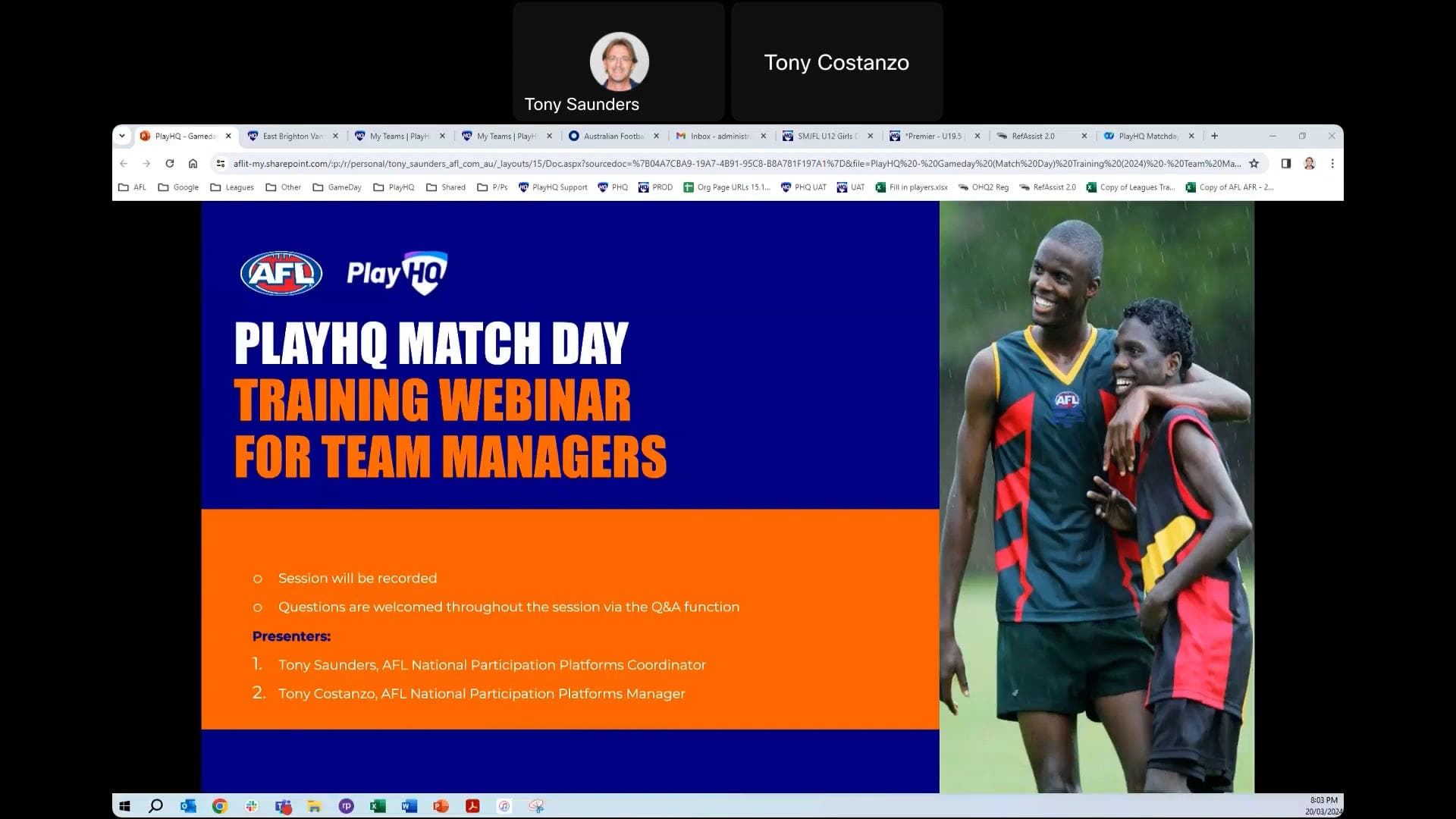Bookmark this page with star icon
This screenshot has width=1456, height=819.
coord(1254,163)
